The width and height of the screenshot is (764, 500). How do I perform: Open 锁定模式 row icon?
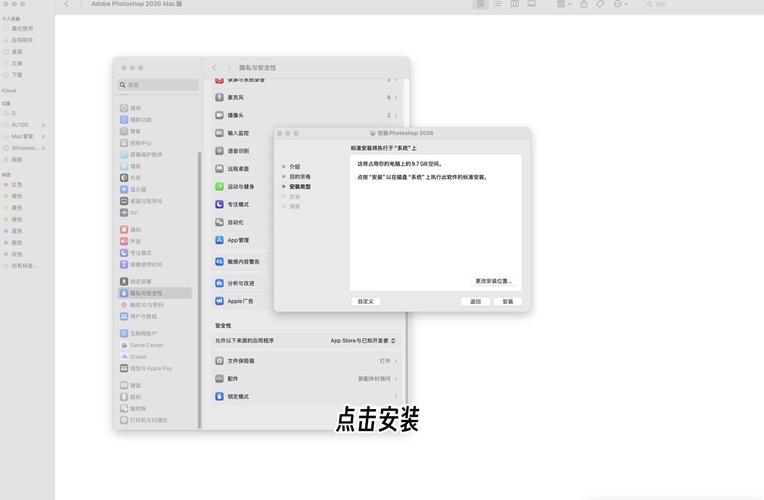(219, 397)
